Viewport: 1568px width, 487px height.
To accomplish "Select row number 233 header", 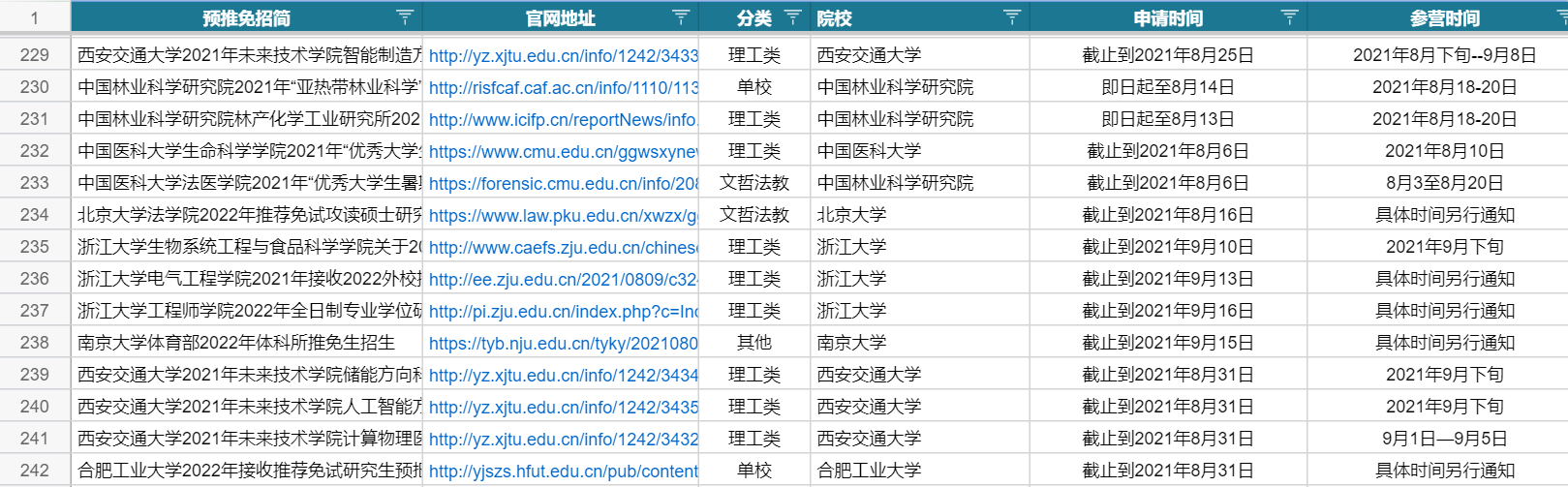I will 35,183.
